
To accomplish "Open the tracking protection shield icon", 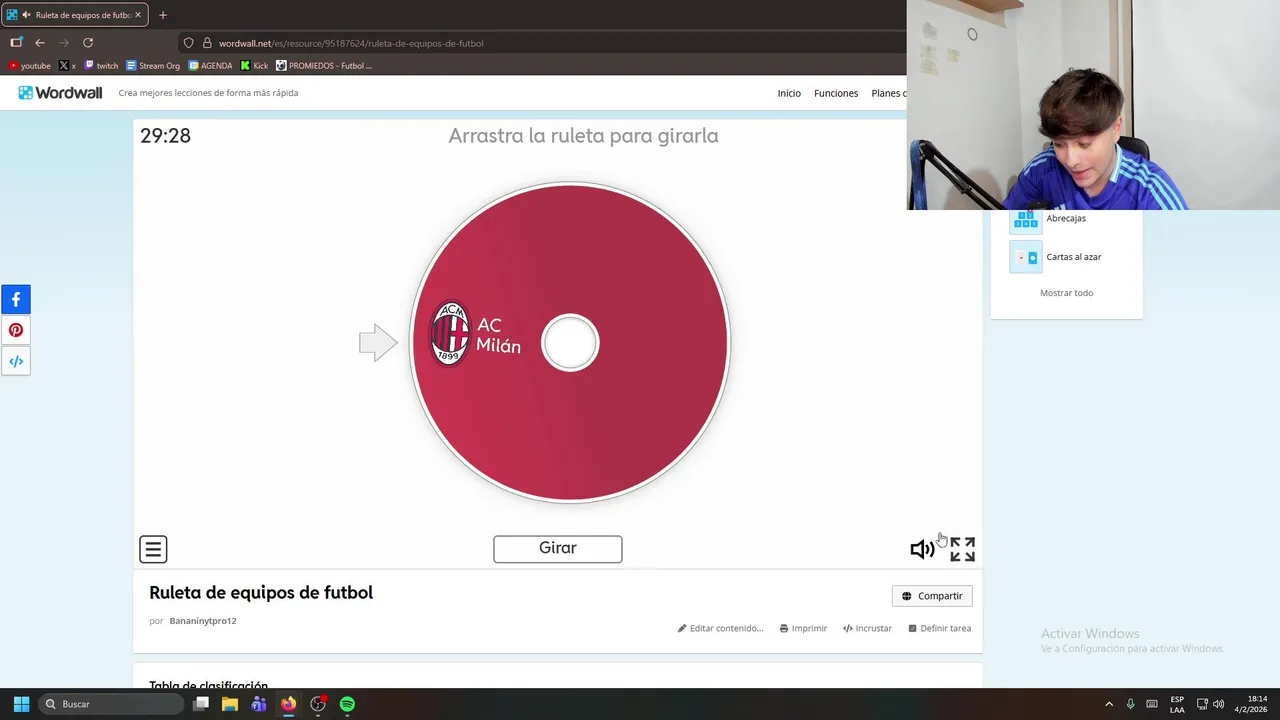I will coord(188,43).
